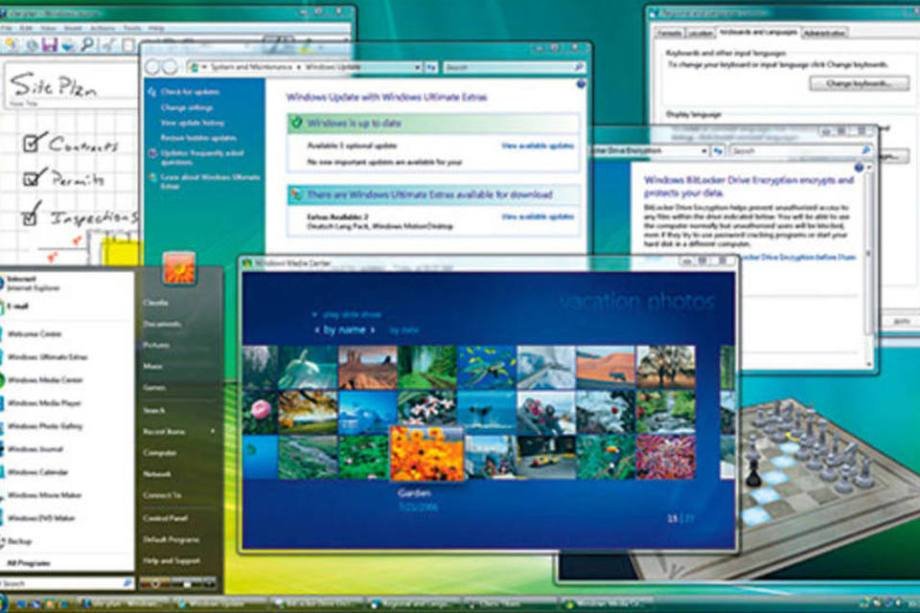Click the right arrow beside by name
The width and height of the screenshot is (920, 613).
coord(372,330)
